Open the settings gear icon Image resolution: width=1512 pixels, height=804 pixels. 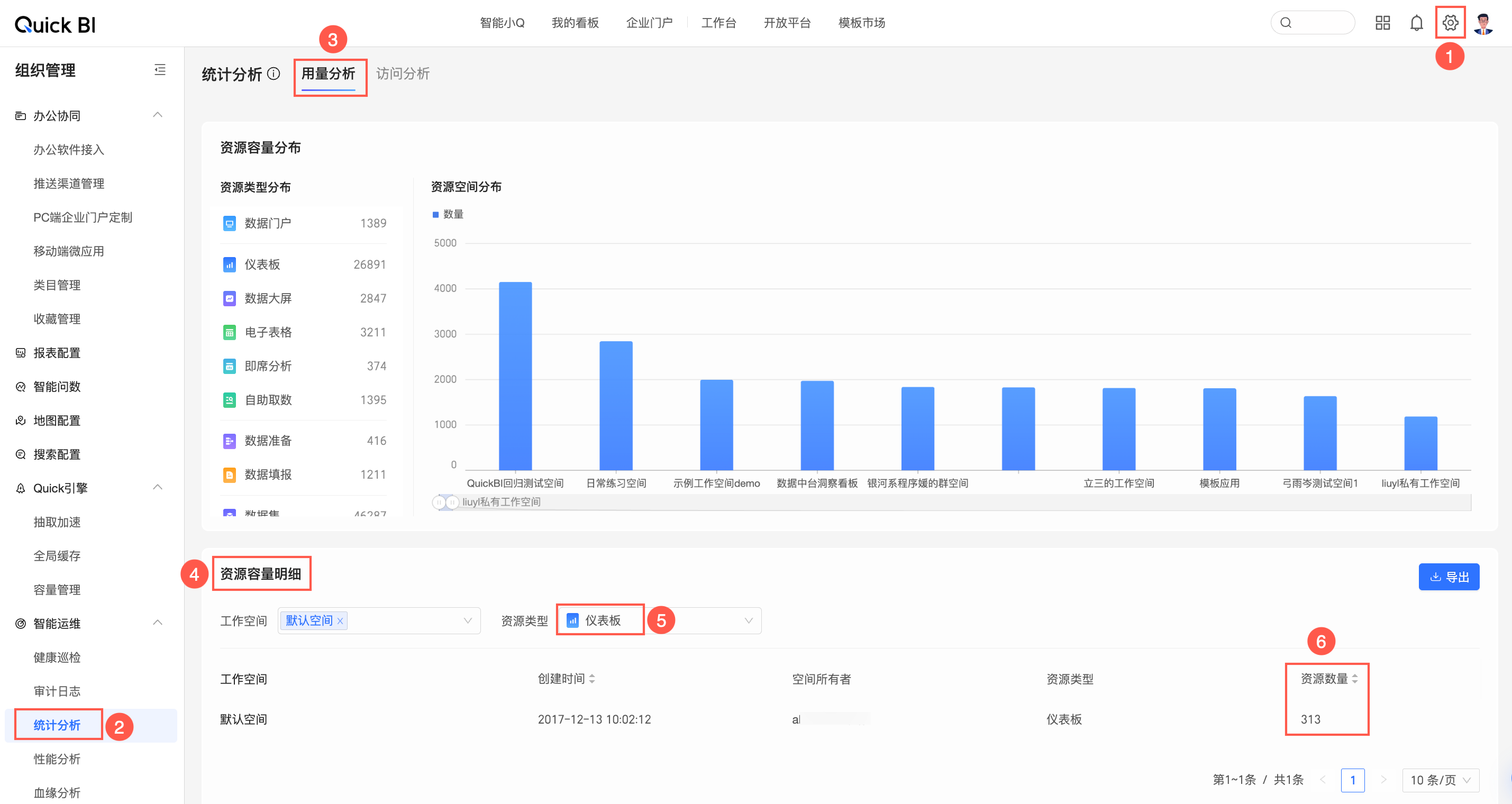[x=1450, y=23]
